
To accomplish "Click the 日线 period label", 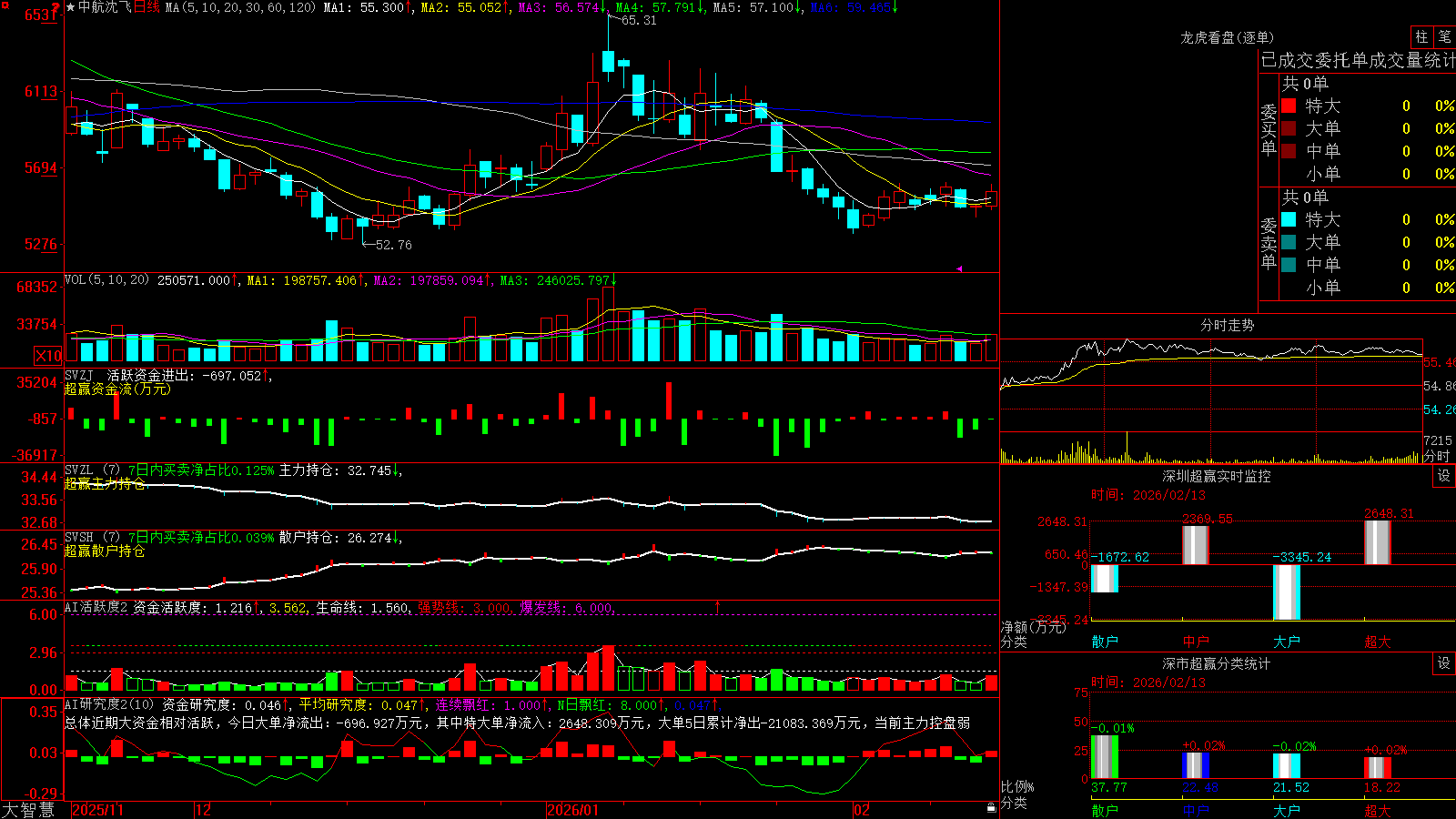I will click(147, 7).
